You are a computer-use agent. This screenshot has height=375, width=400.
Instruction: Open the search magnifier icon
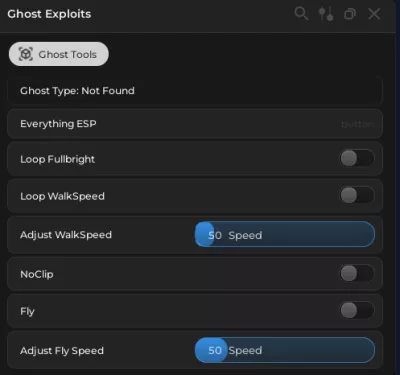click(x=301, y=14)
